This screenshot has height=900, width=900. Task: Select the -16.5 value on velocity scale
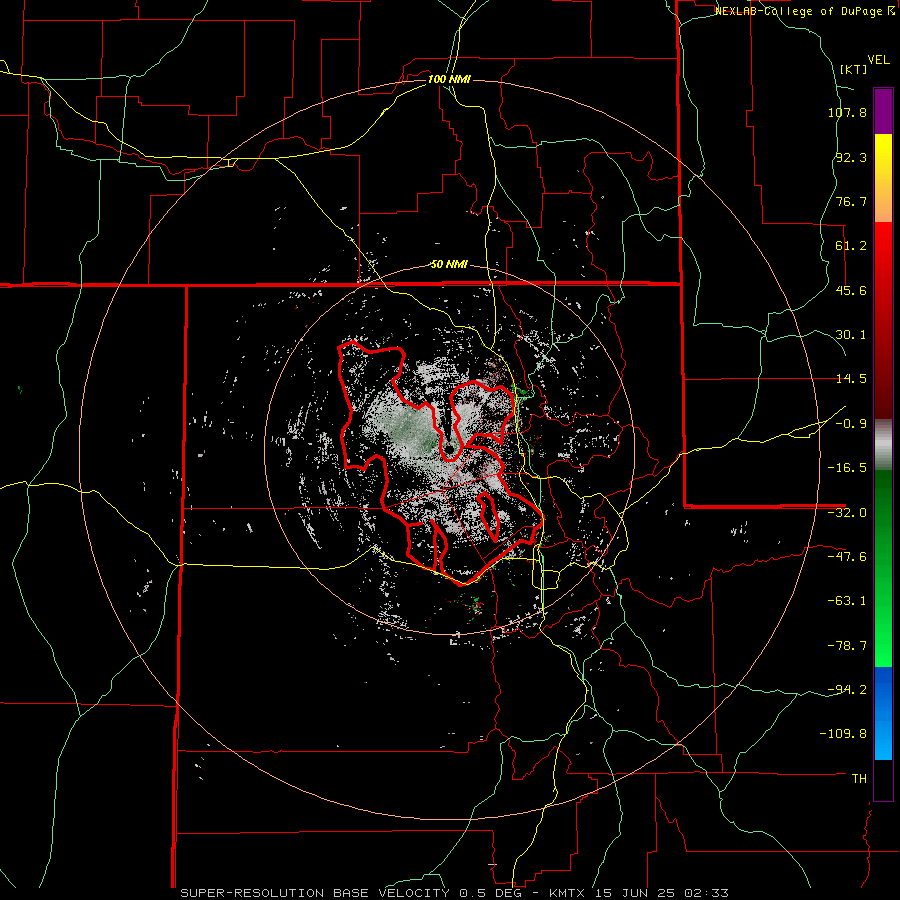pyautogui.click(x=847, y=468)
